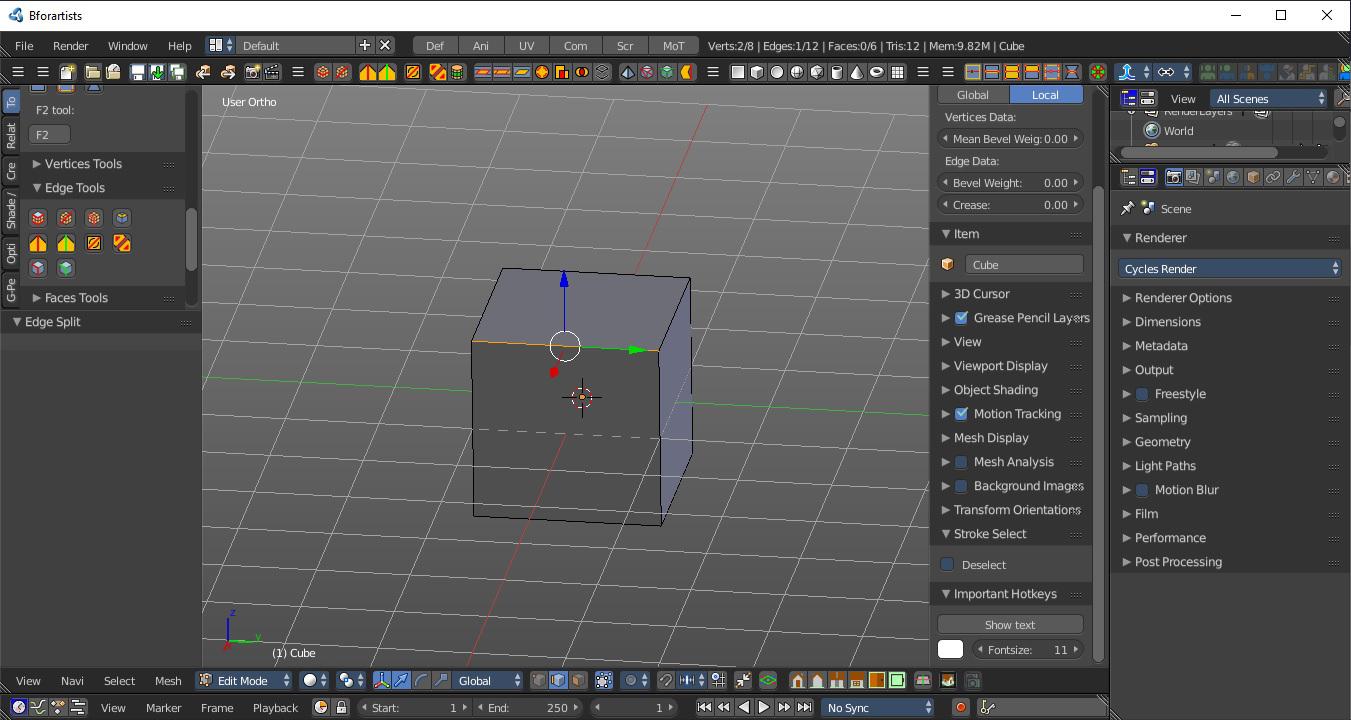Click the End frame field

click(529, 708)
